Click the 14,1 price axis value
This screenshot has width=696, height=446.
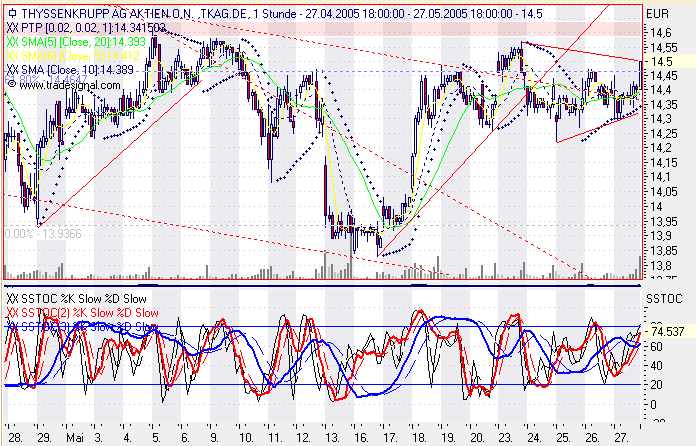point(661,177)
